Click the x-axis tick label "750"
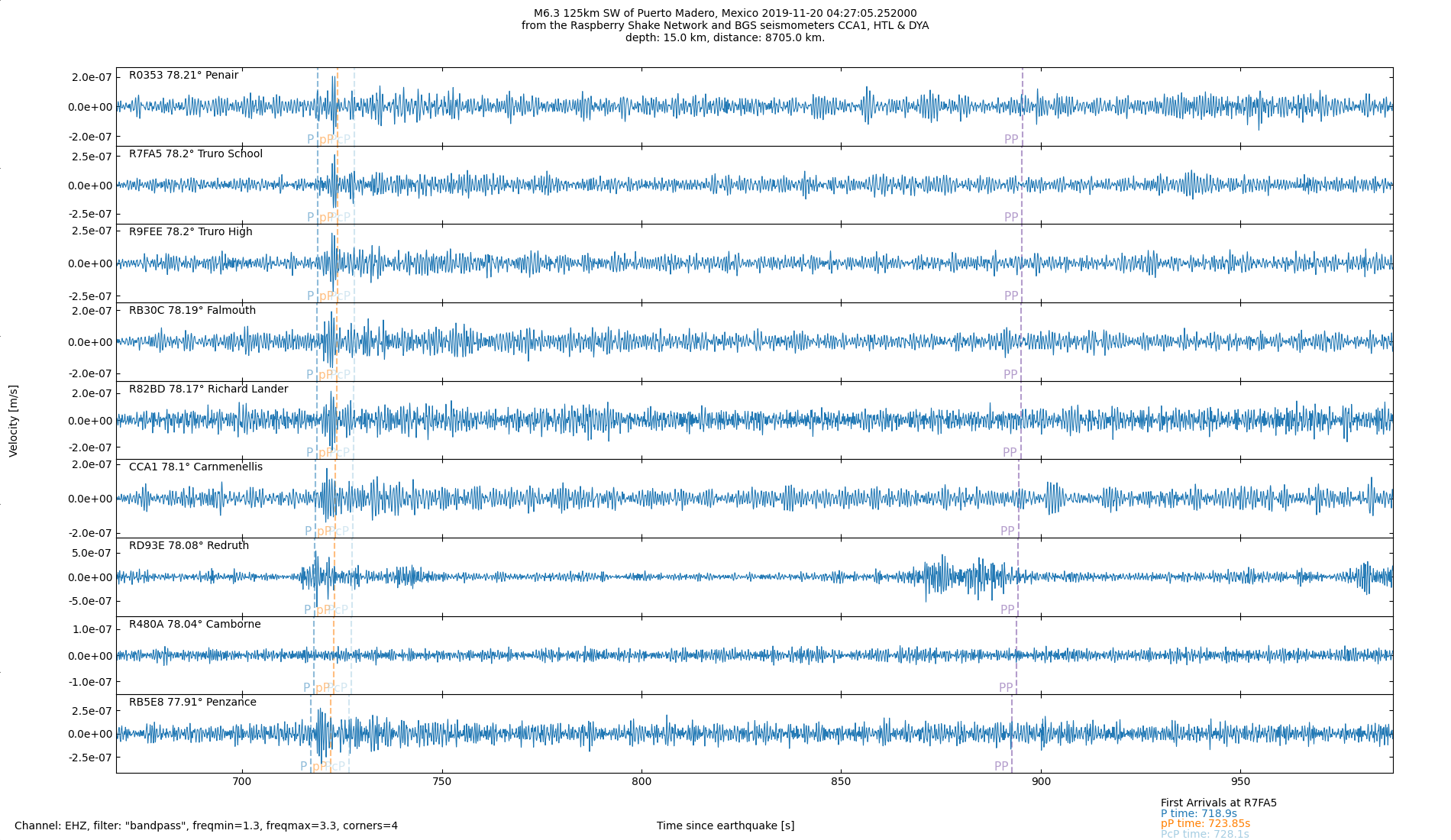This screenshot has width=1451, height=840. click(x=441, y=782)
